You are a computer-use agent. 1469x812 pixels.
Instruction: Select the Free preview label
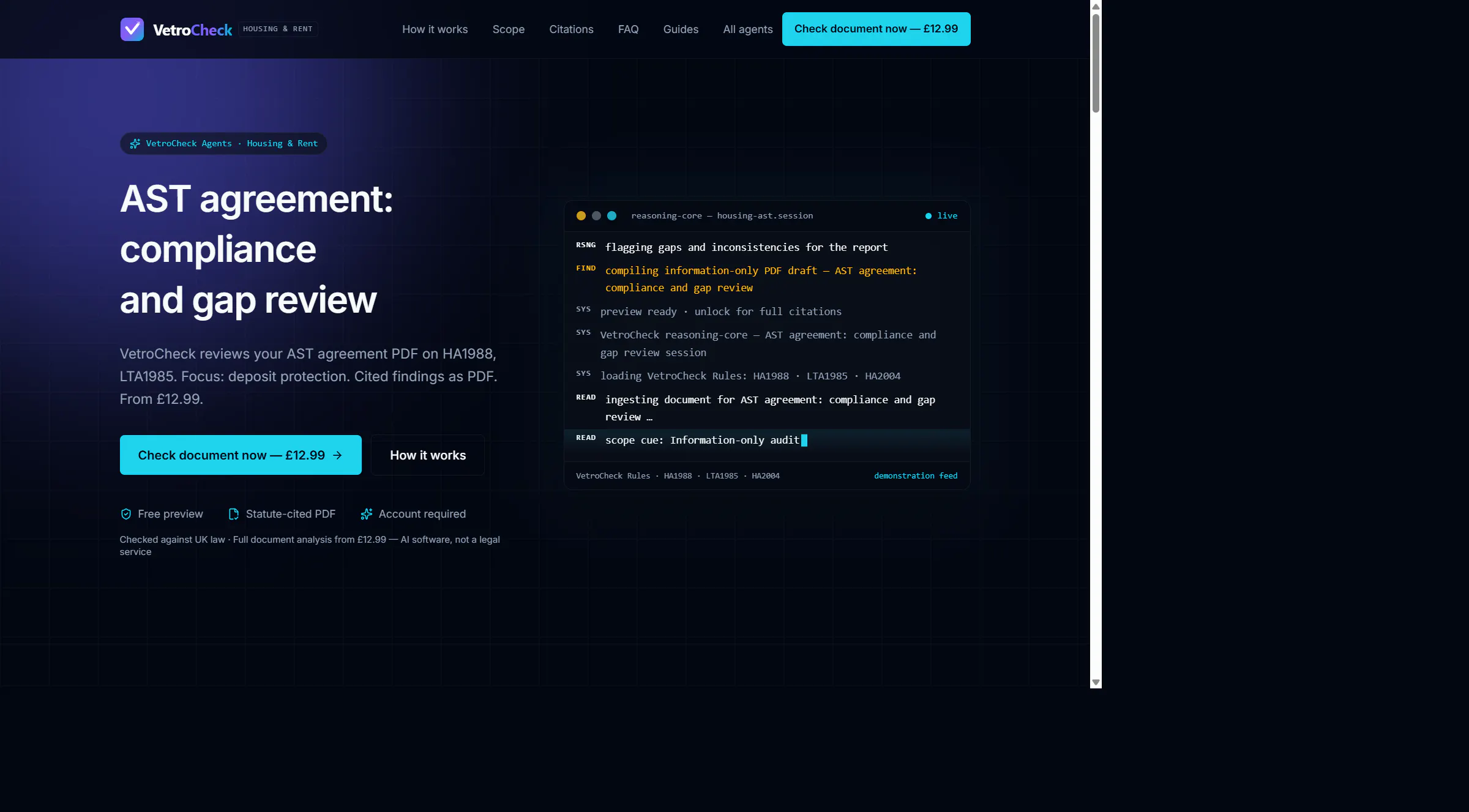coord(171,514)
